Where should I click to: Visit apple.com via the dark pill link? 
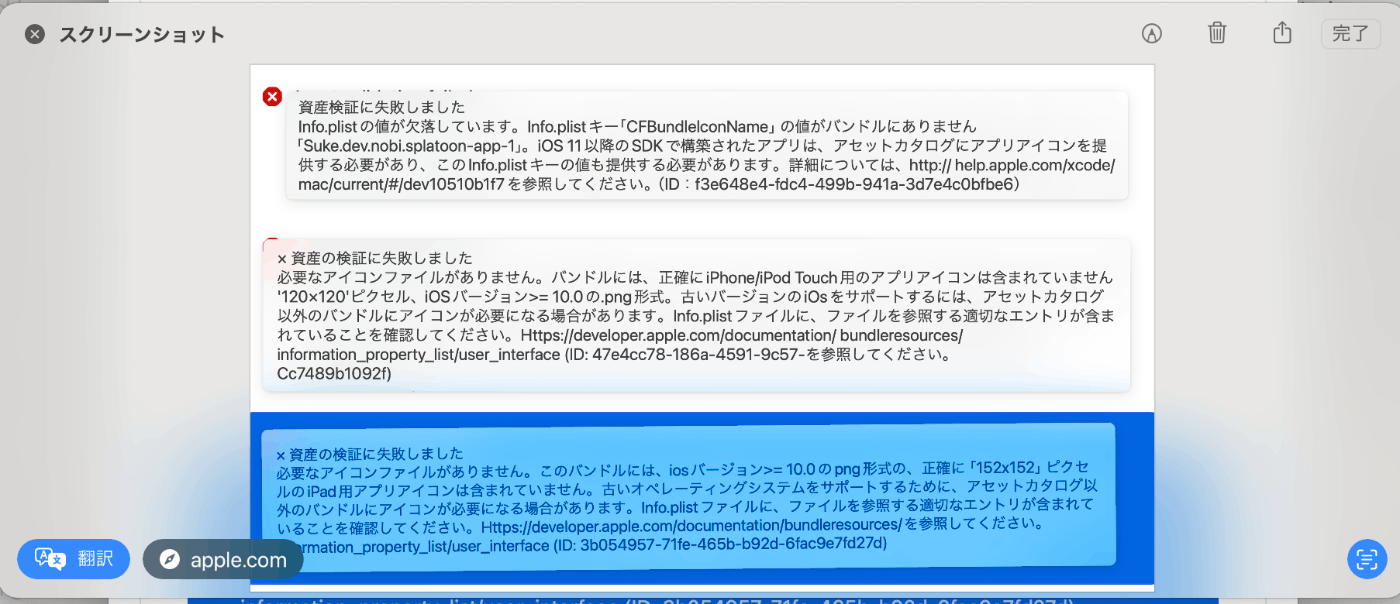tap(222, 559)
